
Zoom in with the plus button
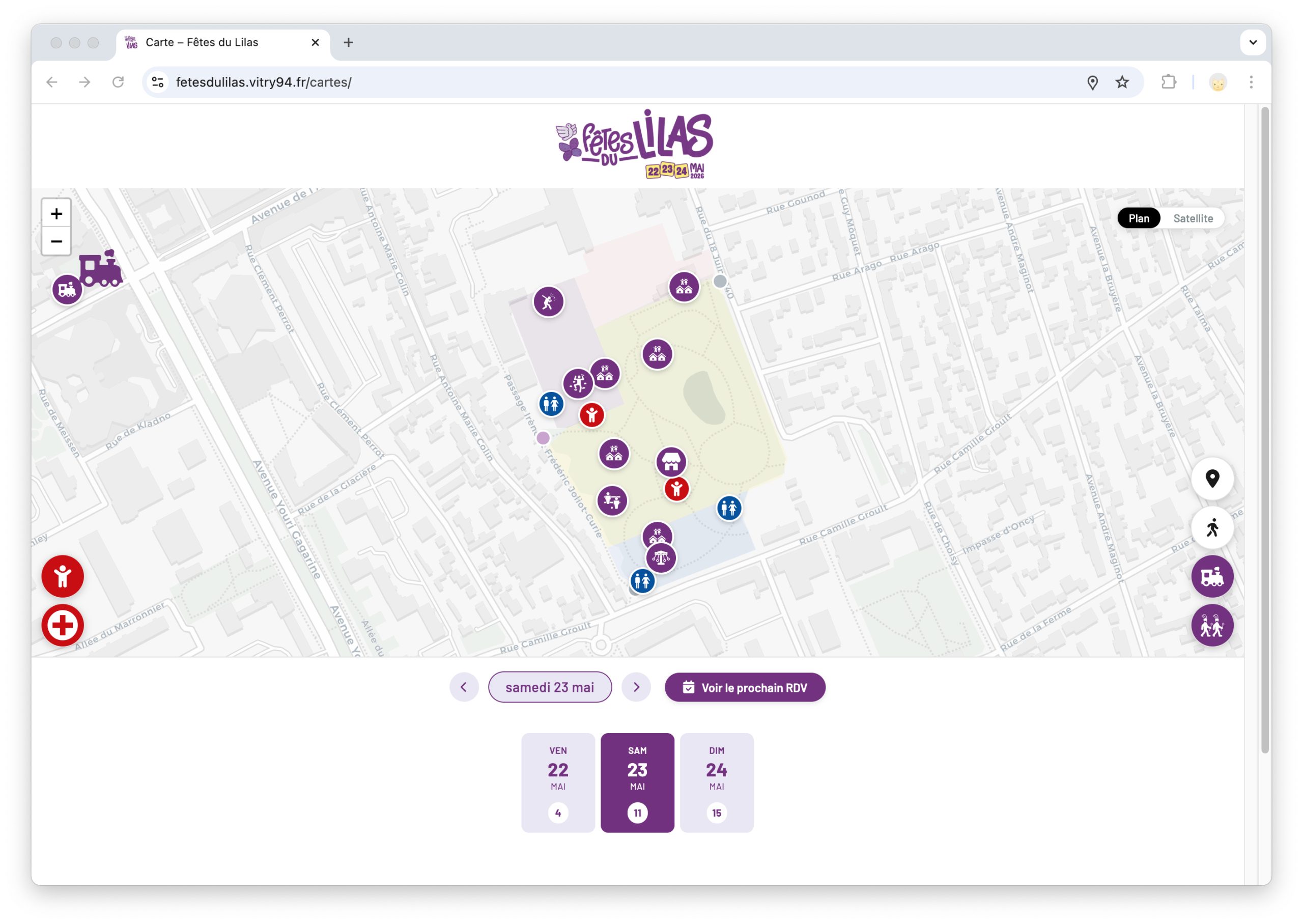click(56, 214)
